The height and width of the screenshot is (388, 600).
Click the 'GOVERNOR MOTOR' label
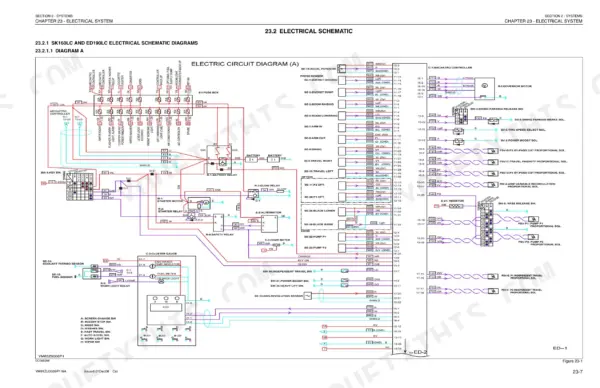click(515, 86)
